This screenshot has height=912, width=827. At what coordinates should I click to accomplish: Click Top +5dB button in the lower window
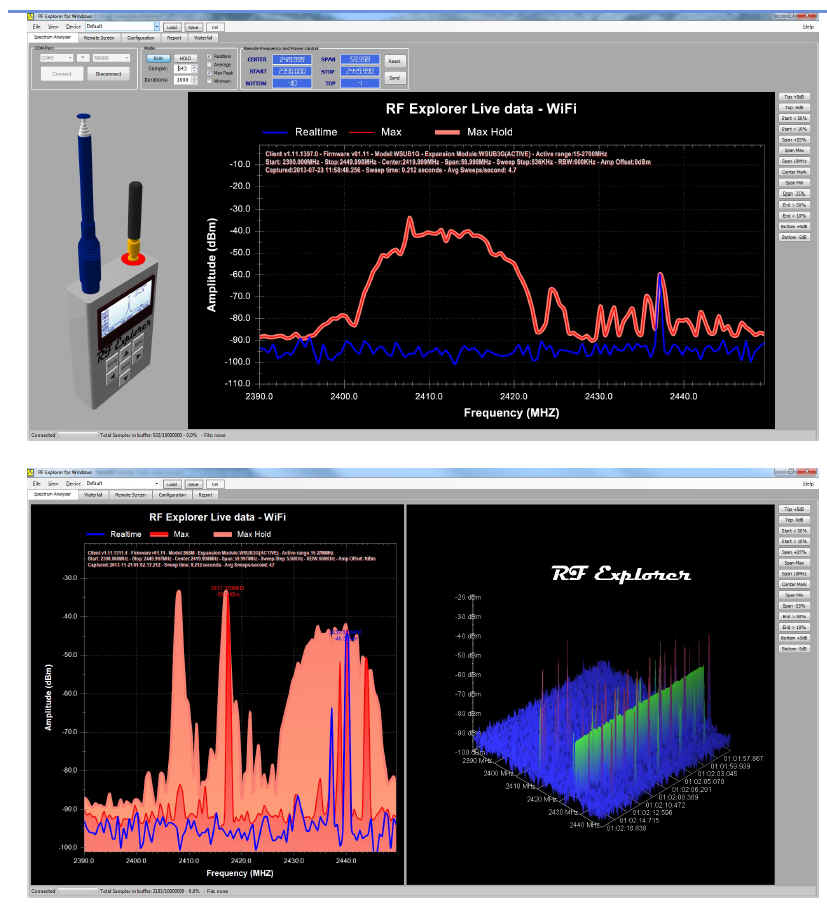tap(794, 509)
